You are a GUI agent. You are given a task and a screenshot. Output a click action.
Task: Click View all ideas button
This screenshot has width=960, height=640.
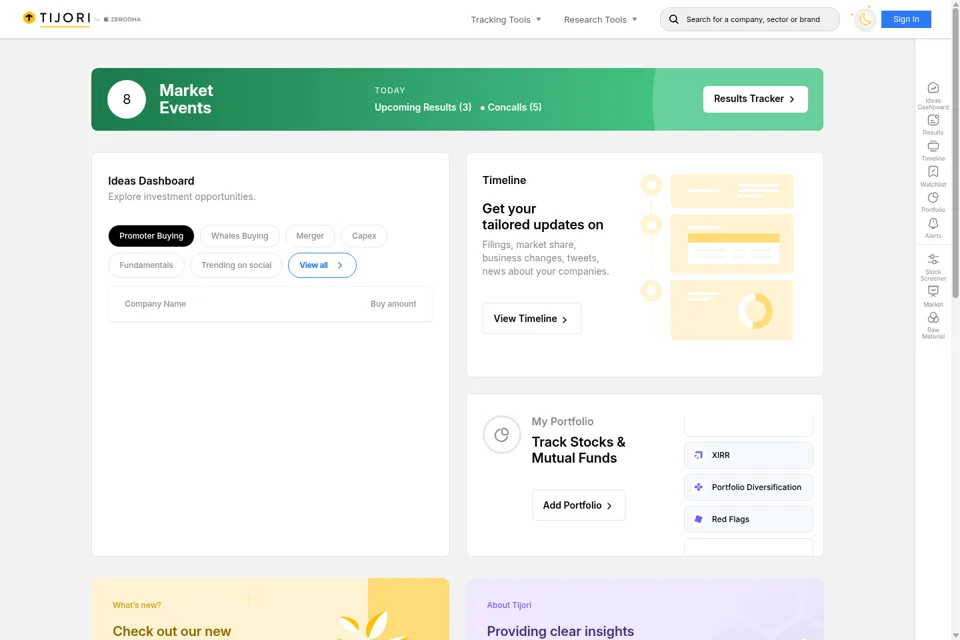point(322,265)
